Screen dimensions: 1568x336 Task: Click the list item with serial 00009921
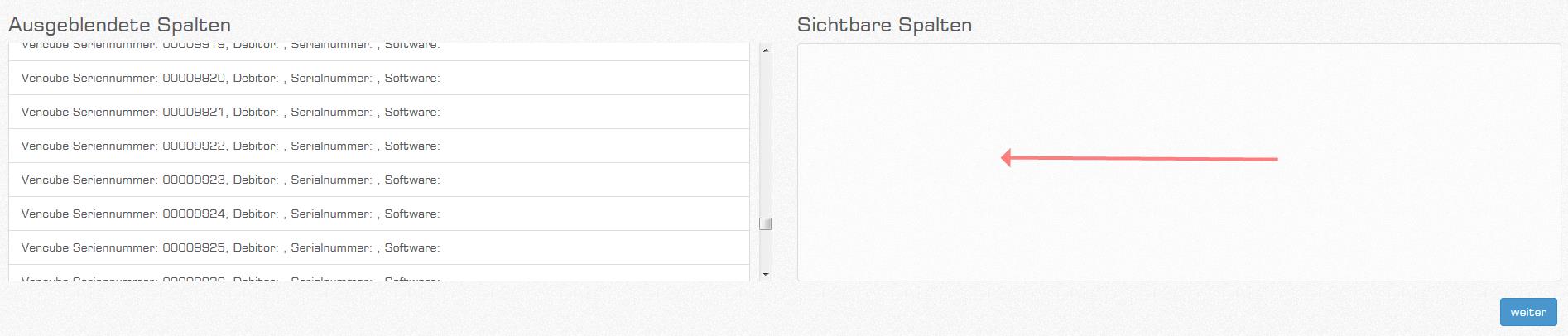coord(378,113)
